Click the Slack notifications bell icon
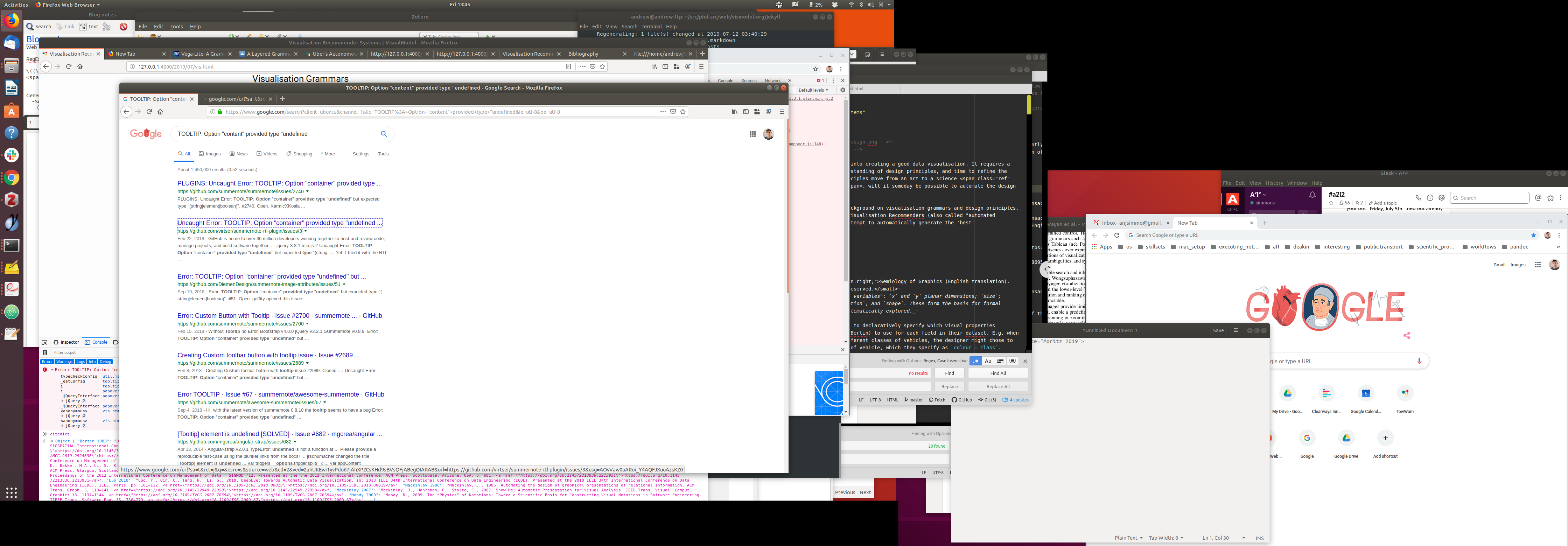This screenshot has height=546, width=1568. (x=1312, y=195)
